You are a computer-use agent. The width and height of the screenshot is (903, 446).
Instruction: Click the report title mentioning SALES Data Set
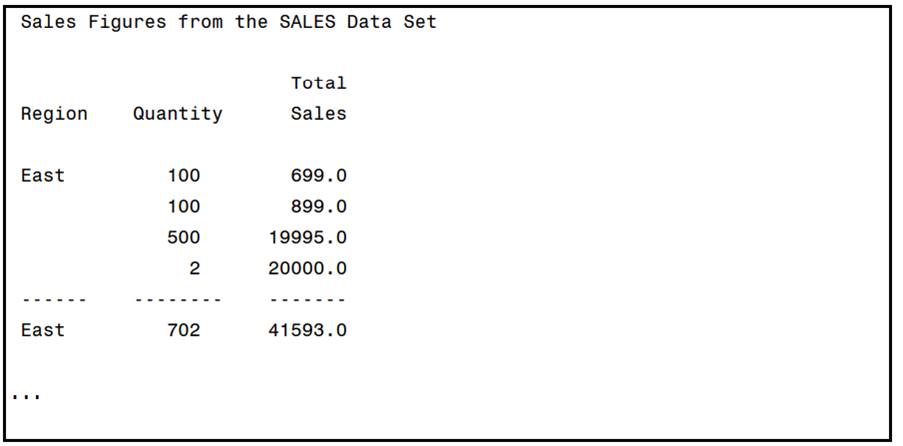pos(228,22)
